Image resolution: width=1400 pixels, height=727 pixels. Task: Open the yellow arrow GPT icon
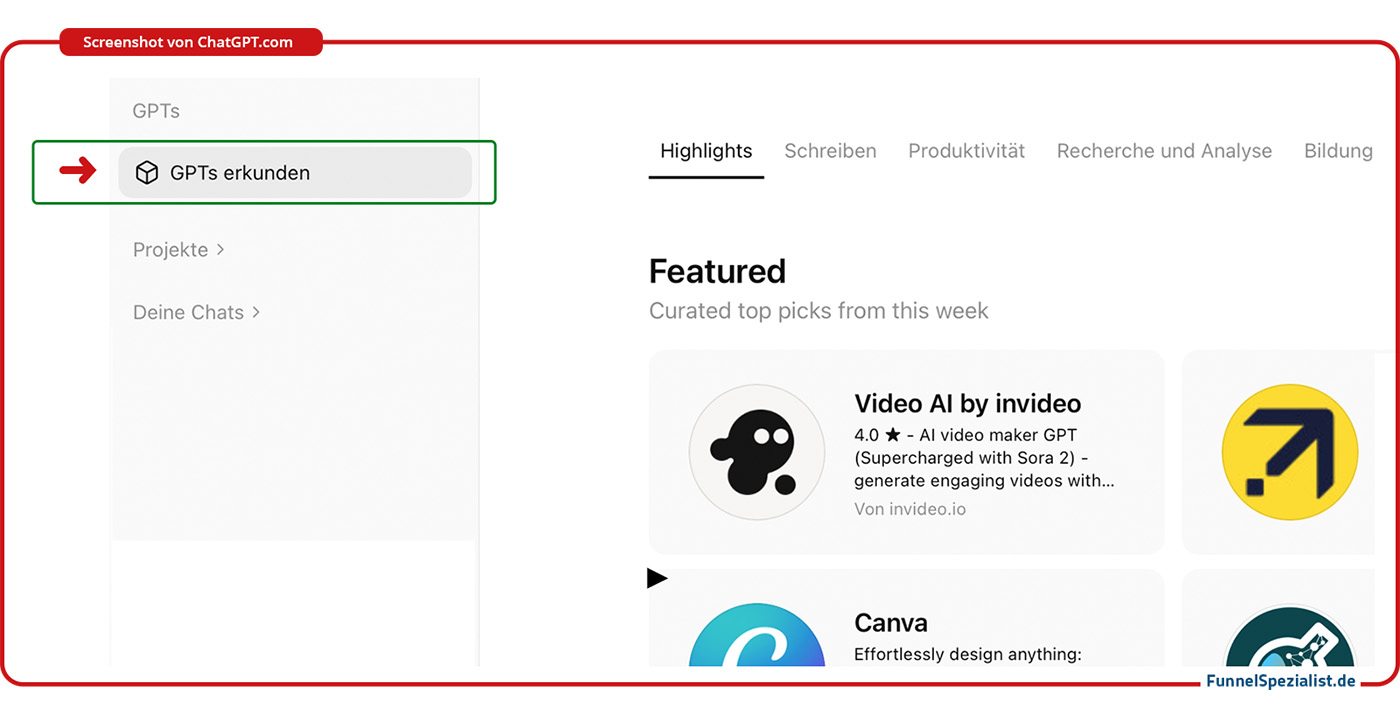pyautogui.click(x=1290, y=453)
